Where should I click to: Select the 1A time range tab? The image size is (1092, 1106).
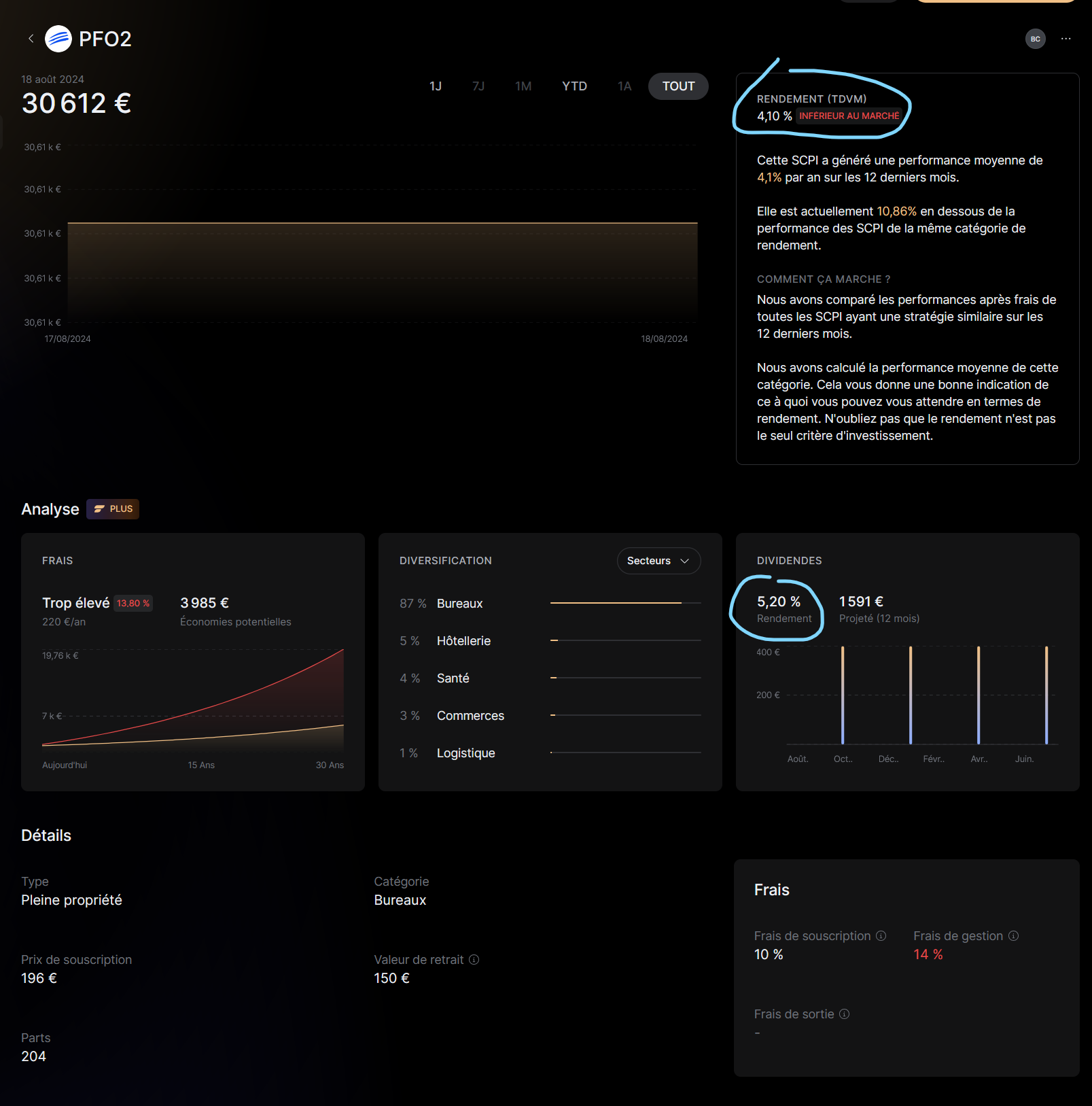[x=624, y=86]
